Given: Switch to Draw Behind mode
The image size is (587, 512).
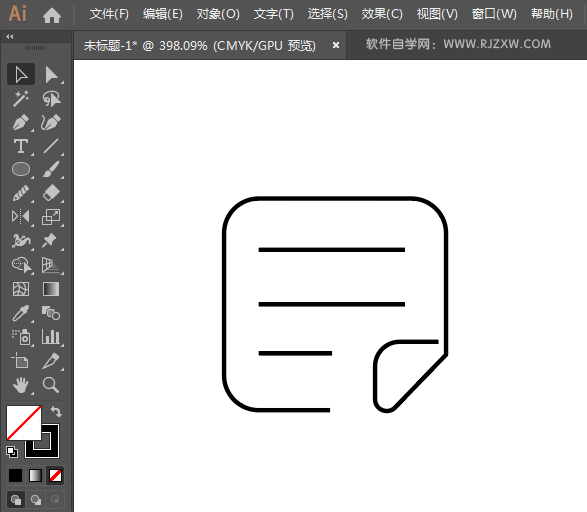Looking at the screenshot, I should point(36,500).
